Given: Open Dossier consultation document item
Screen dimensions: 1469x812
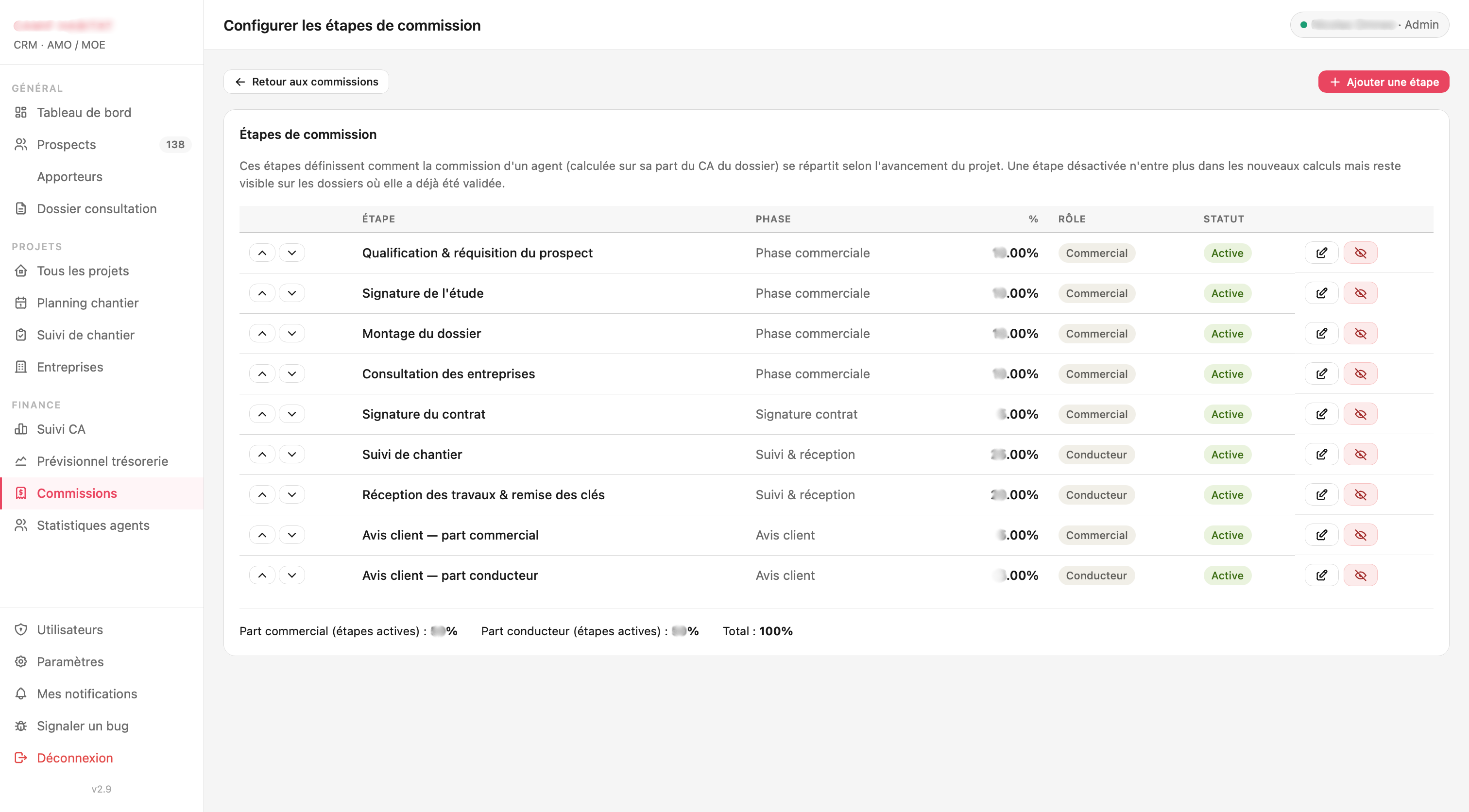Looking at the screenshot, I should [x=102, y=209].
